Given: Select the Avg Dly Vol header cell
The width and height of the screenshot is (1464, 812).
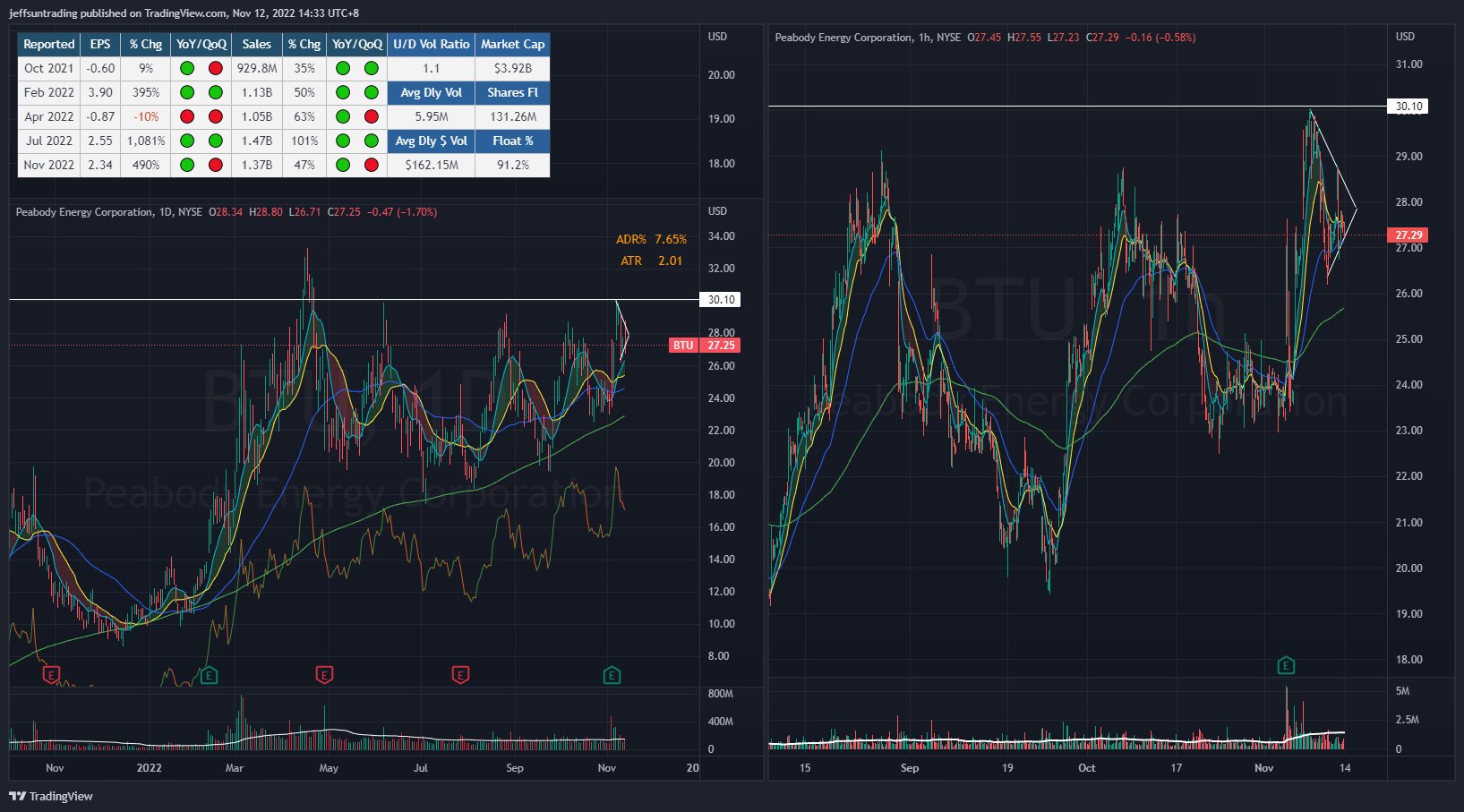Looking at the screenshot, I should tap(431, 92).
